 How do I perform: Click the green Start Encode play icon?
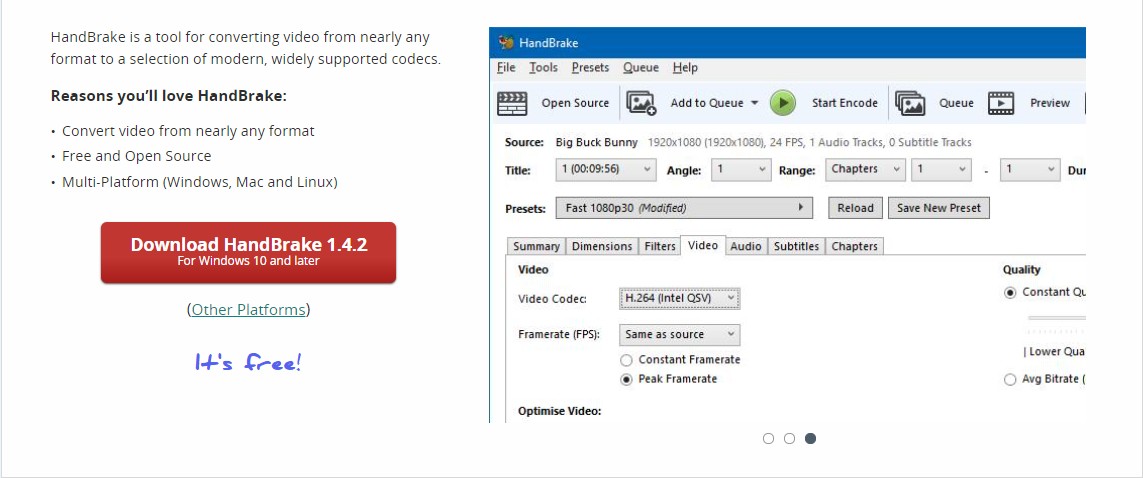783,103
